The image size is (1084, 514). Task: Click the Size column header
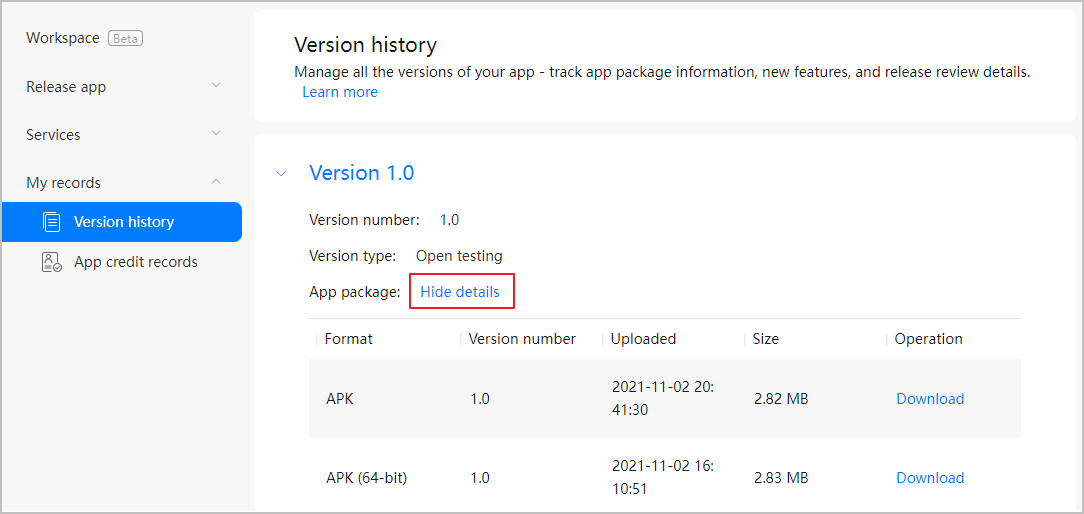click(765, 339)
